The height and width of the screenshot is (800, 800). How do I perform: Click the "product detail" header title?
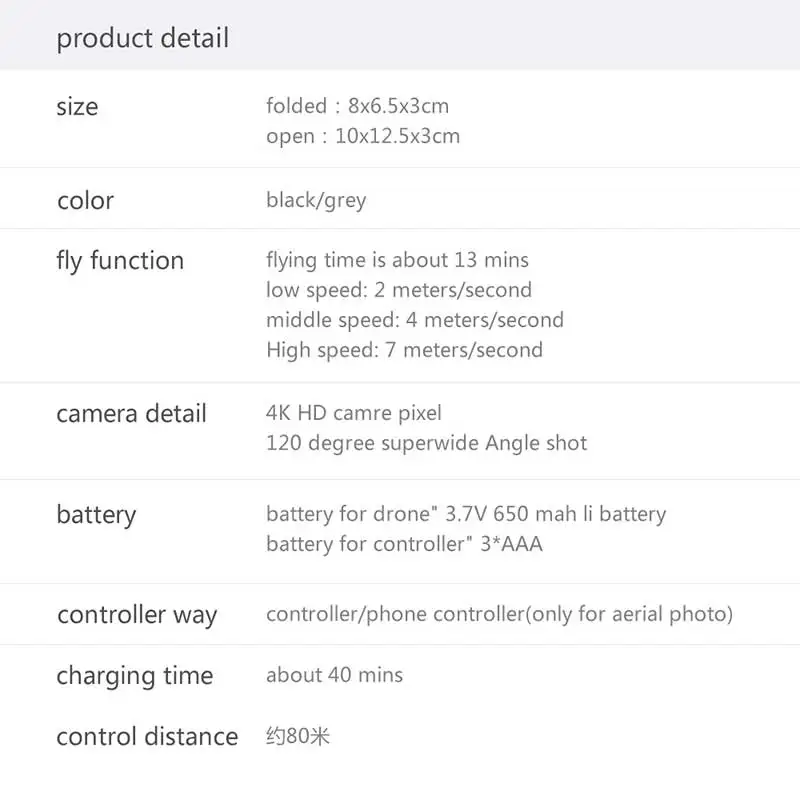142,39
